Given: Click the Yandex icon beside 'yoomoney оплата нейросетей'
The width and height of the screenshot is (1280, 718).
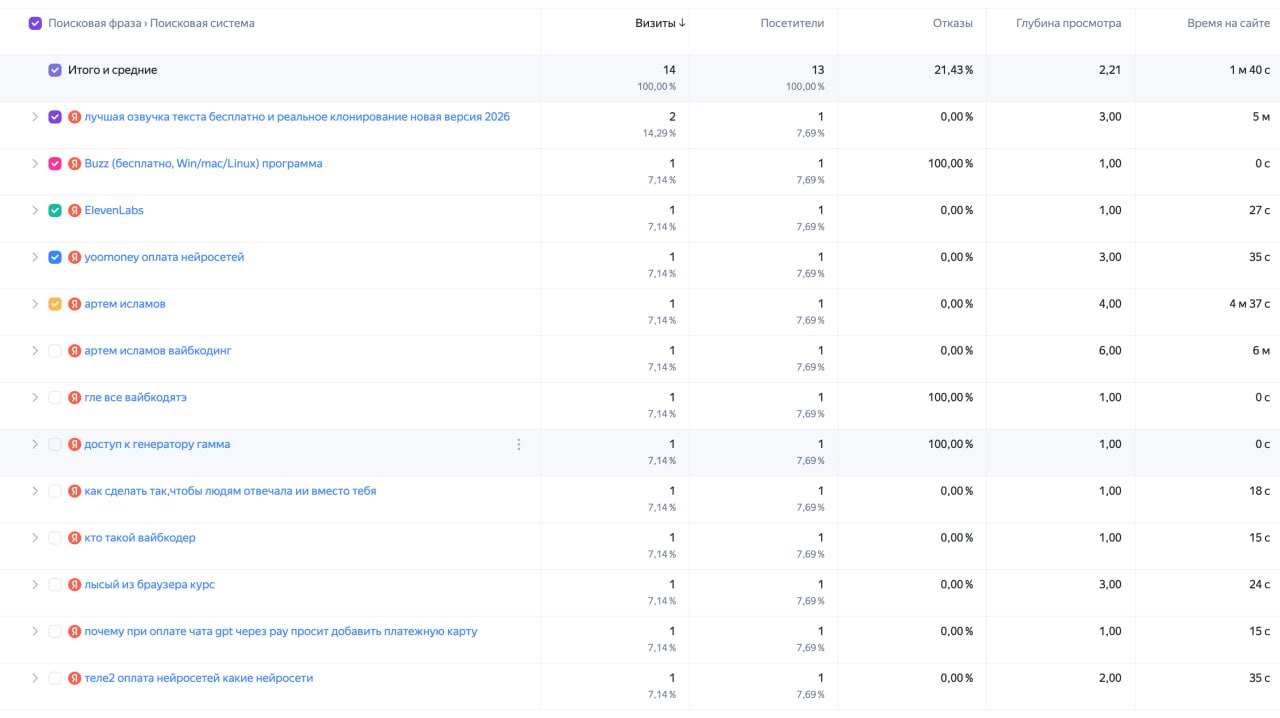Looking at the screenshot, I should pos(74,257).
